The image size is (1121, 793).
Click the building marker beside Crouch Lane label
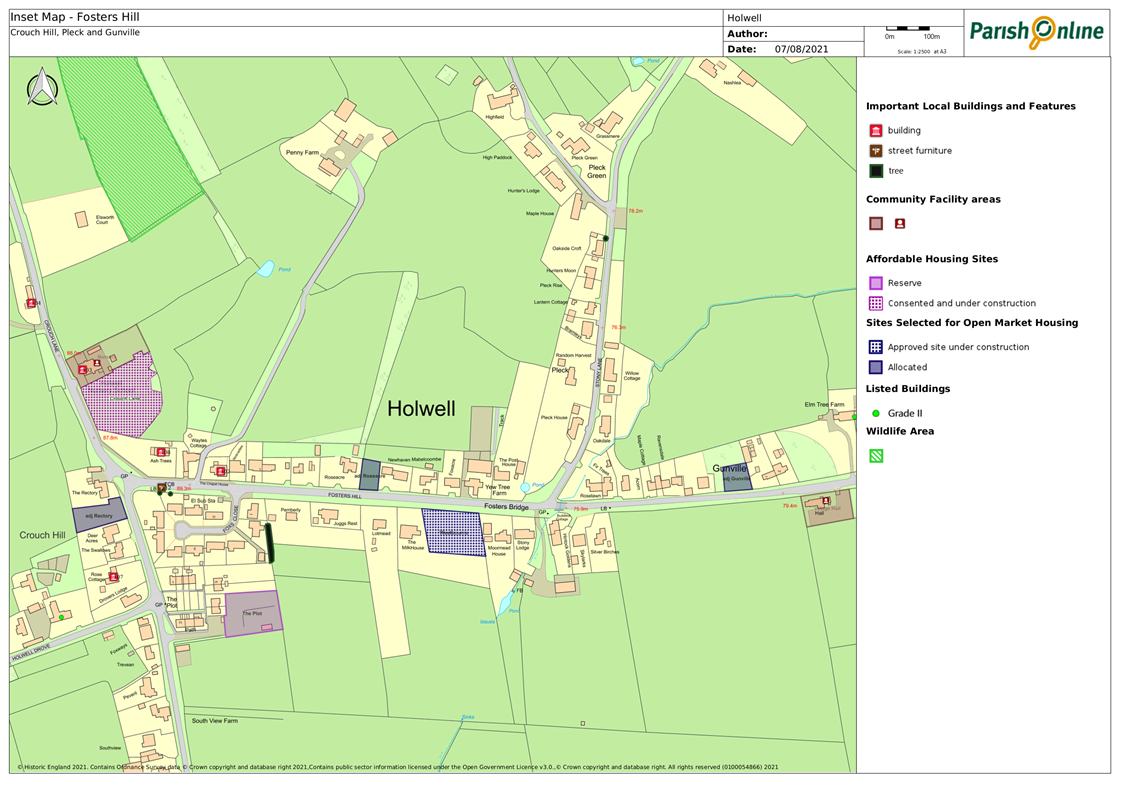click(31, 303)
